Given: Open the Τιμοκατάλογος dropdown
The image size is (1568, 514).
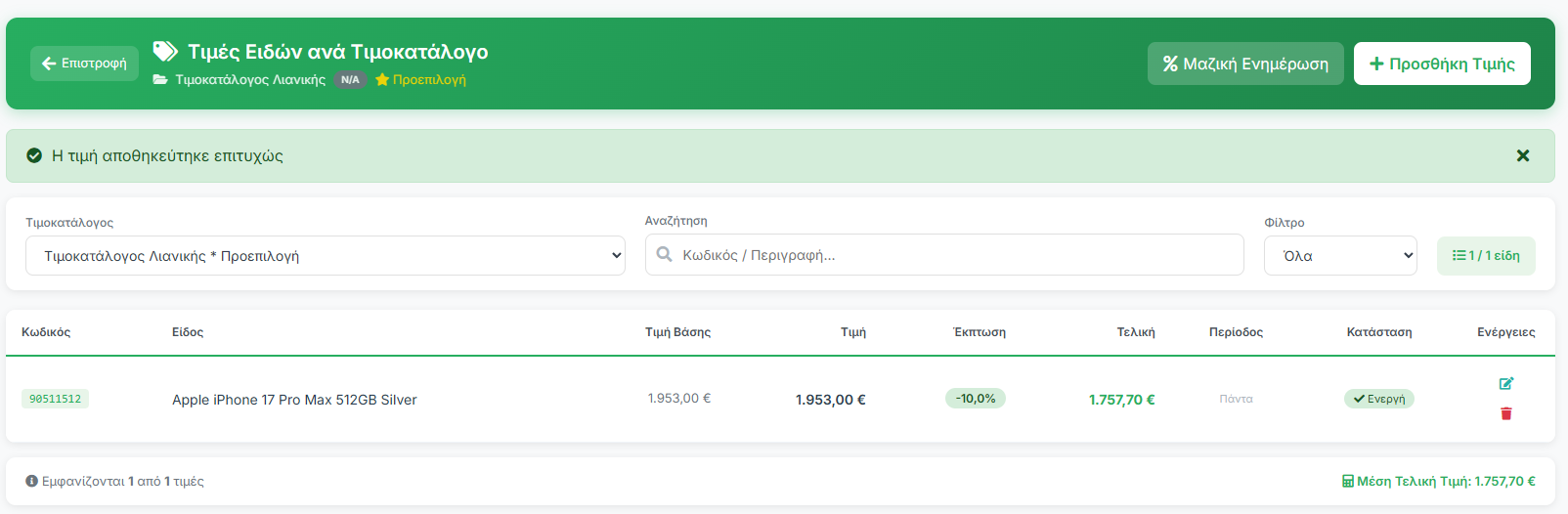Looking at the screenshot, I should click(325, 256).
